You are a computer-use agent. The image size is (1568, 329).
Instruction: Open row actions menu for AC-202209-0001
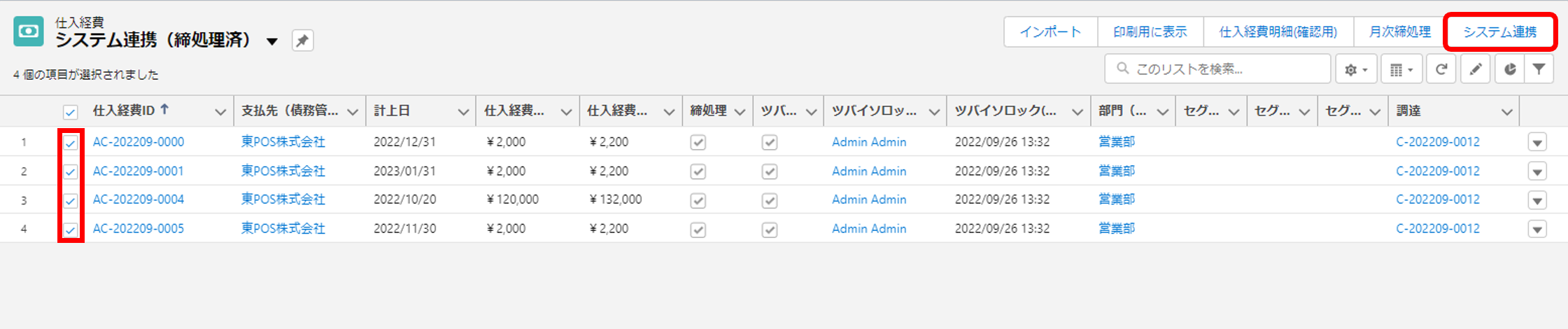pos(1537,171)
